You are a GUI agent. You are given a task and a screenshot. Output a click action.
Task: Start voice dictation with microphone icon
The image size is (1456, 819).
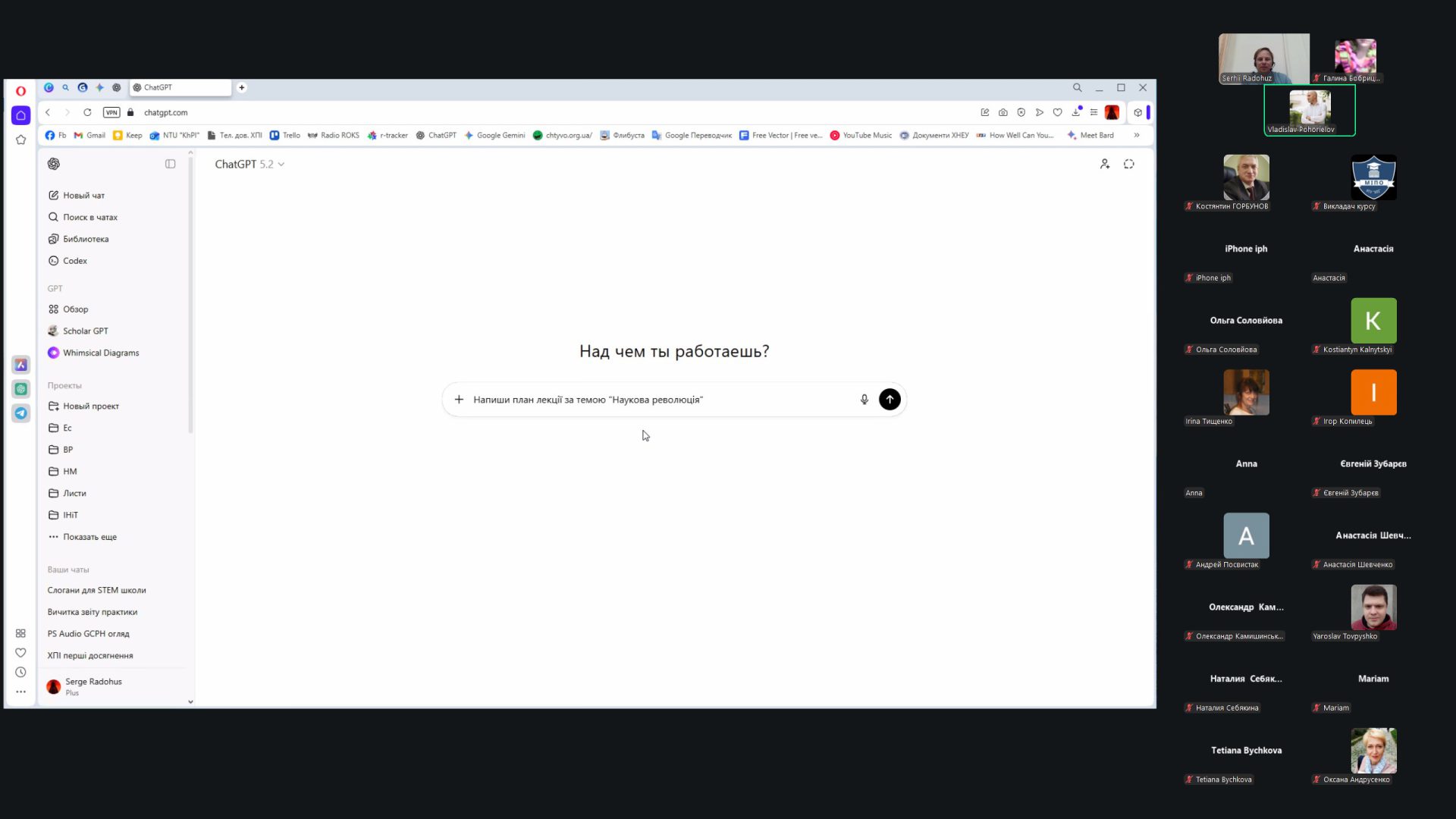(x=864, y=400)
